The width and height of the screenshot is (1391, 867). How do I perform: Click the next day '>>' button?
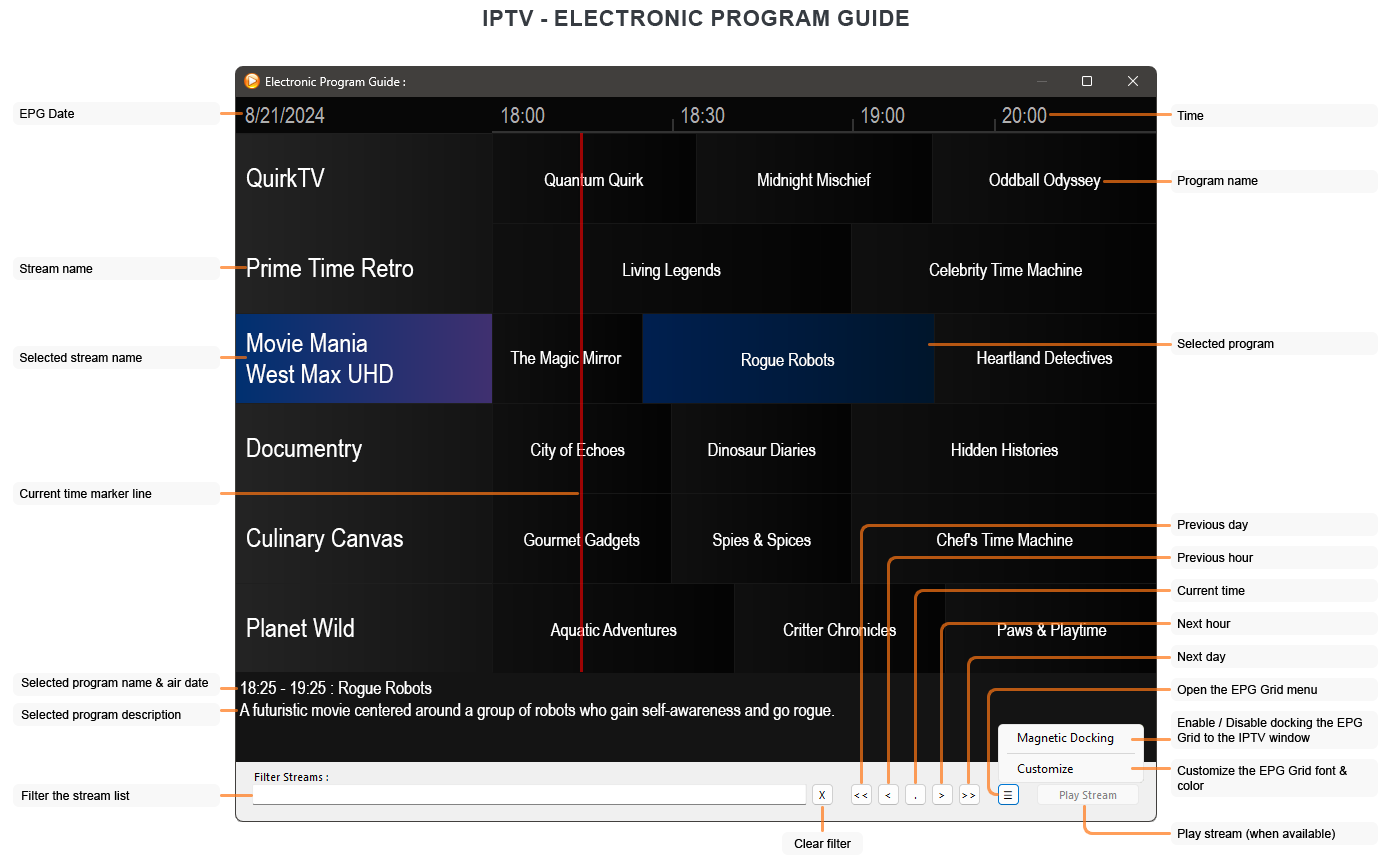969,795
